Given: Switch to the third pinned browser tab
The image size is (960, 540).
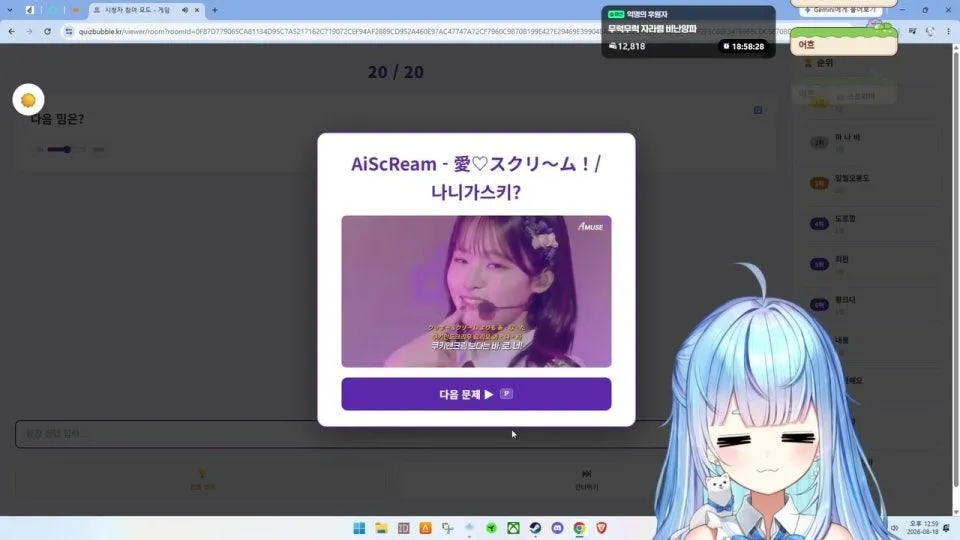Looking at the screenshot, I should point(75,10).
